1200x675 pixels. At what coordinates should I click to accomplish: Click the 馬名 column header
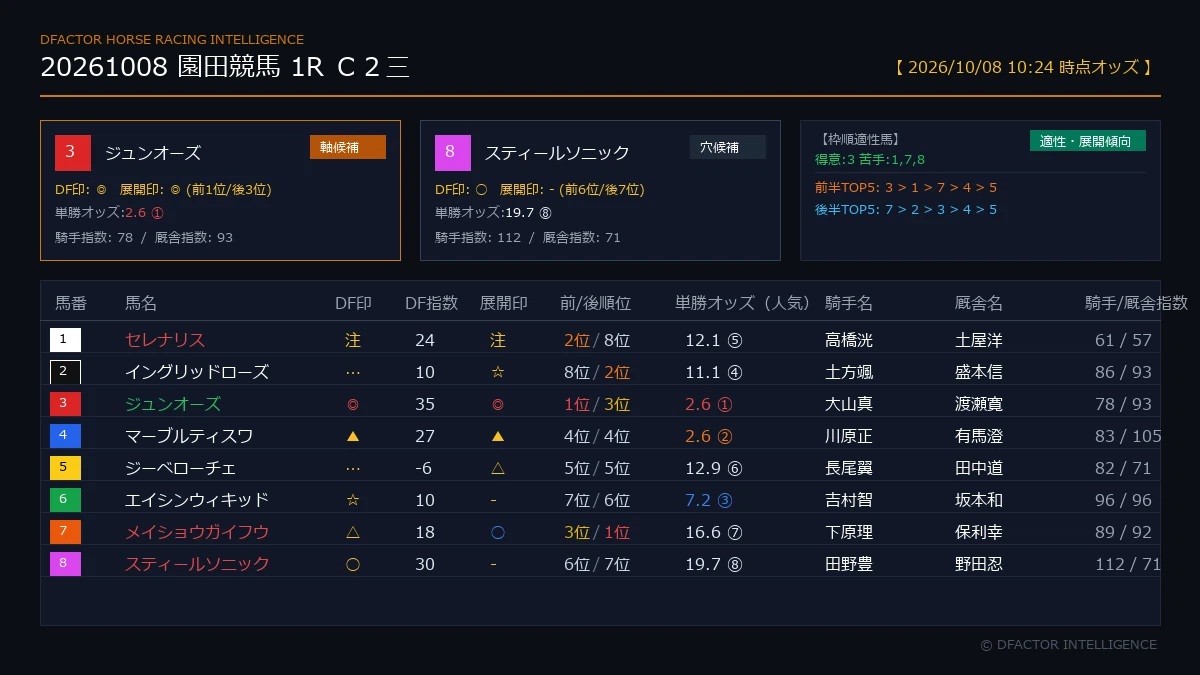click(141, 303)
